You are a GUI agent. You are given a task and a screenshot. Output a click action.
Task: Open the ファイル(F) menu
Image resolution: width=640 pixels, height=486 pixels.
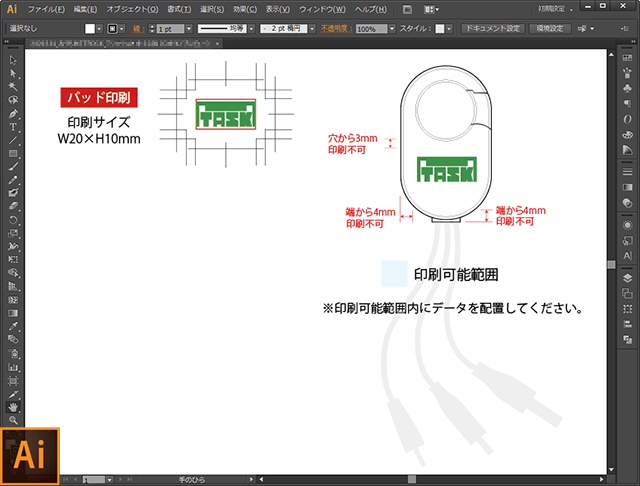click(x=46, y=9)
